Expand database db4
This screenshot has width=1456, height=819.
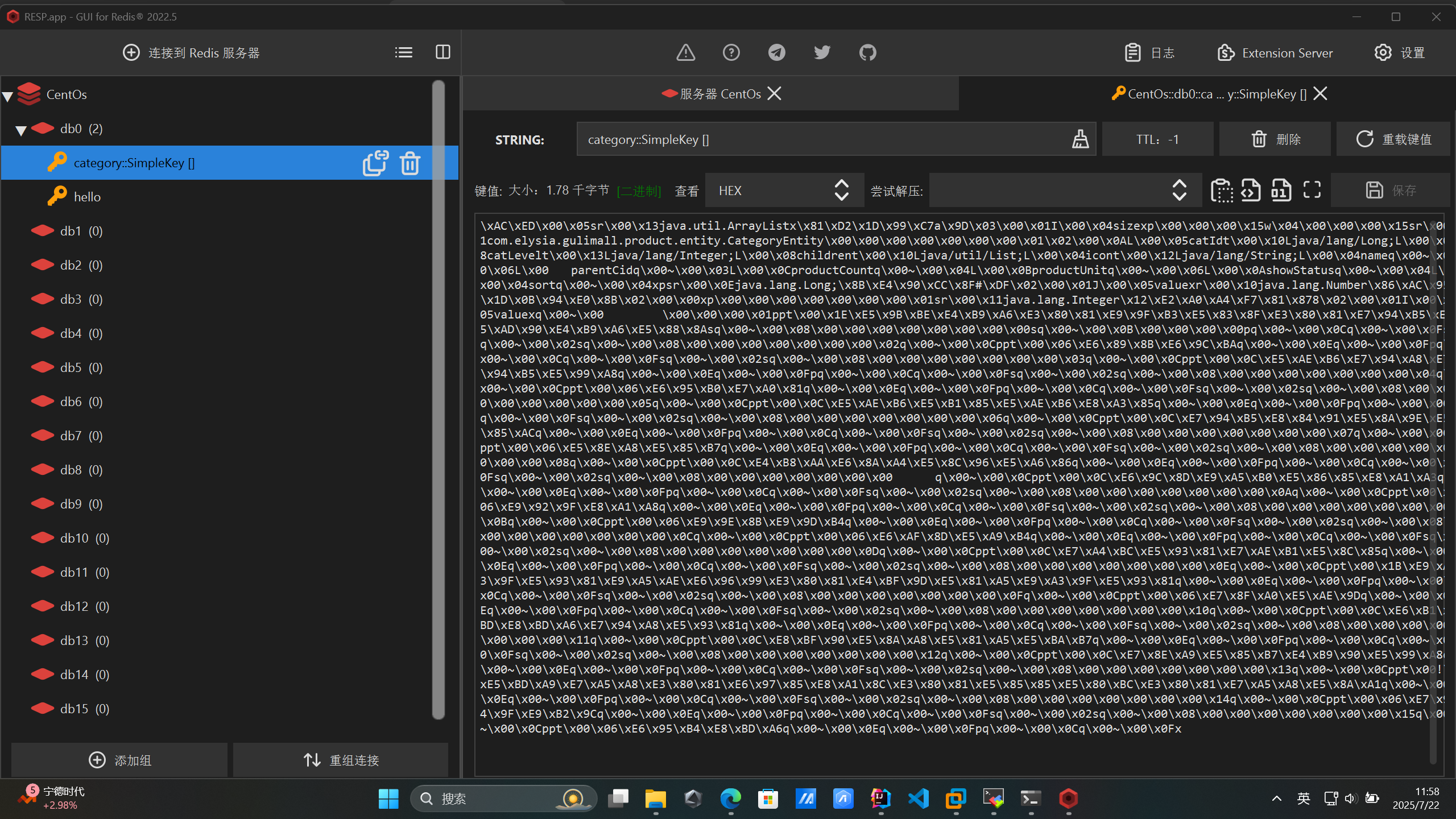tap(81, 333)
